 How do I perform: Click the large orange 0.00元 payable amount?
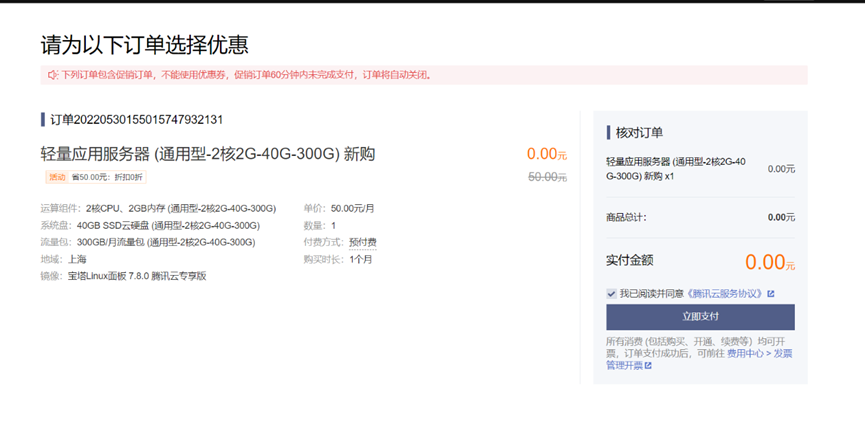click(x=770, y=262)
